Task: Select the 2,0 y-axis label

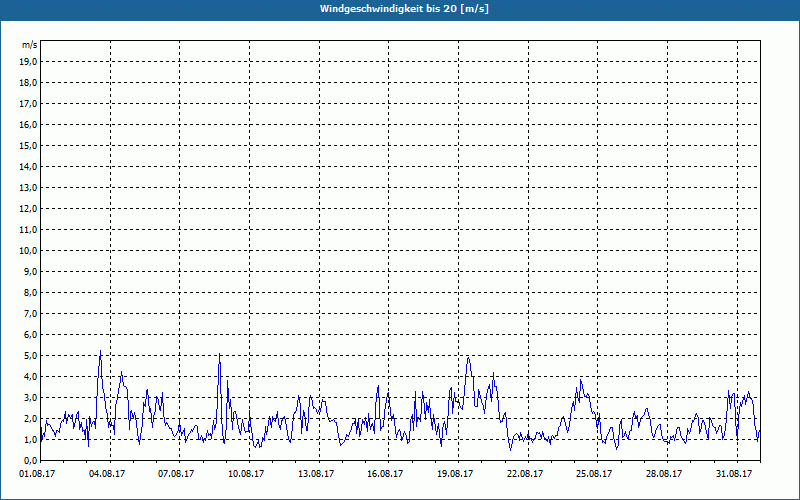Action: (x=30, y=418)
